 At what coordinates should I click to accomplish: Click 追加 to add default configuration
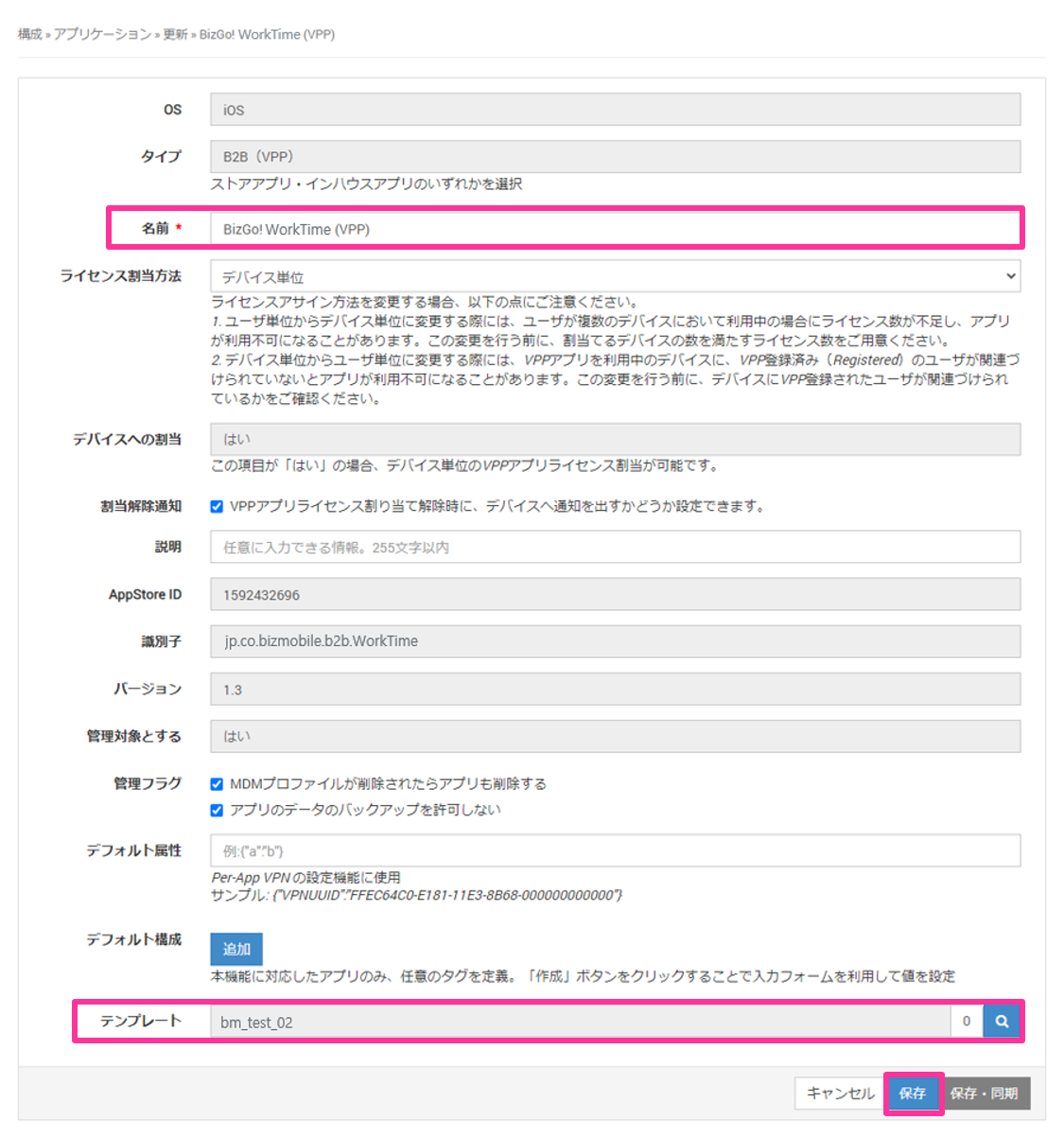(x=236, y=949)
